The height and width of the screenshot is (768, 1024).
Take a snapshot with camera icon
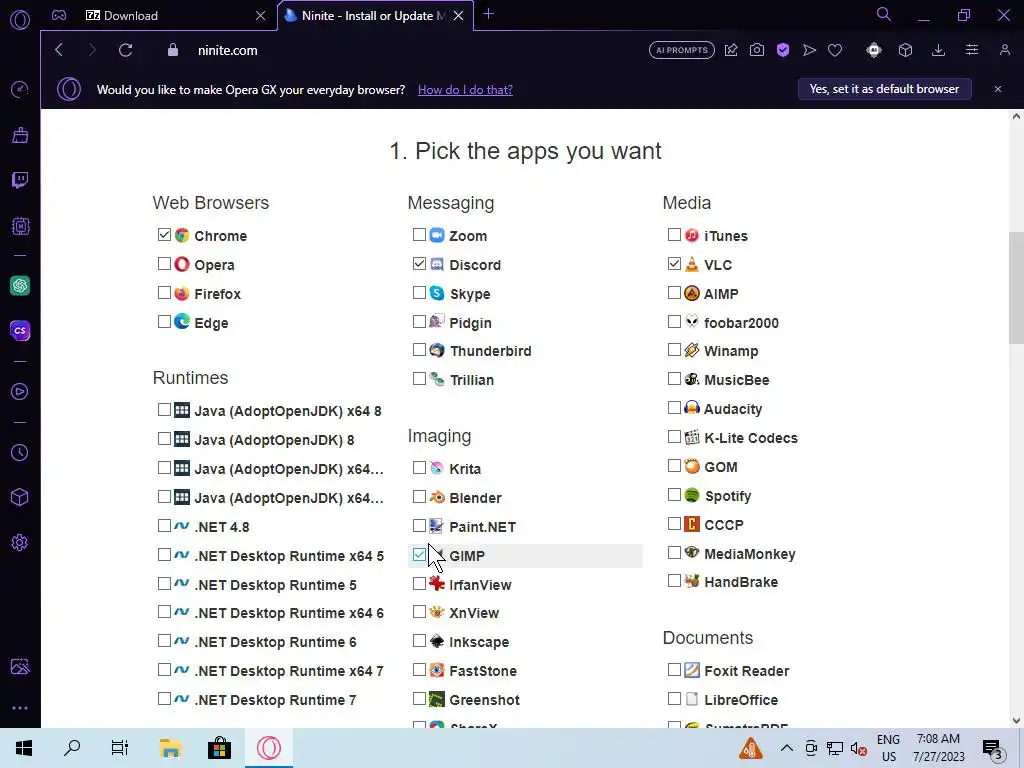click(x=757, y=50)
